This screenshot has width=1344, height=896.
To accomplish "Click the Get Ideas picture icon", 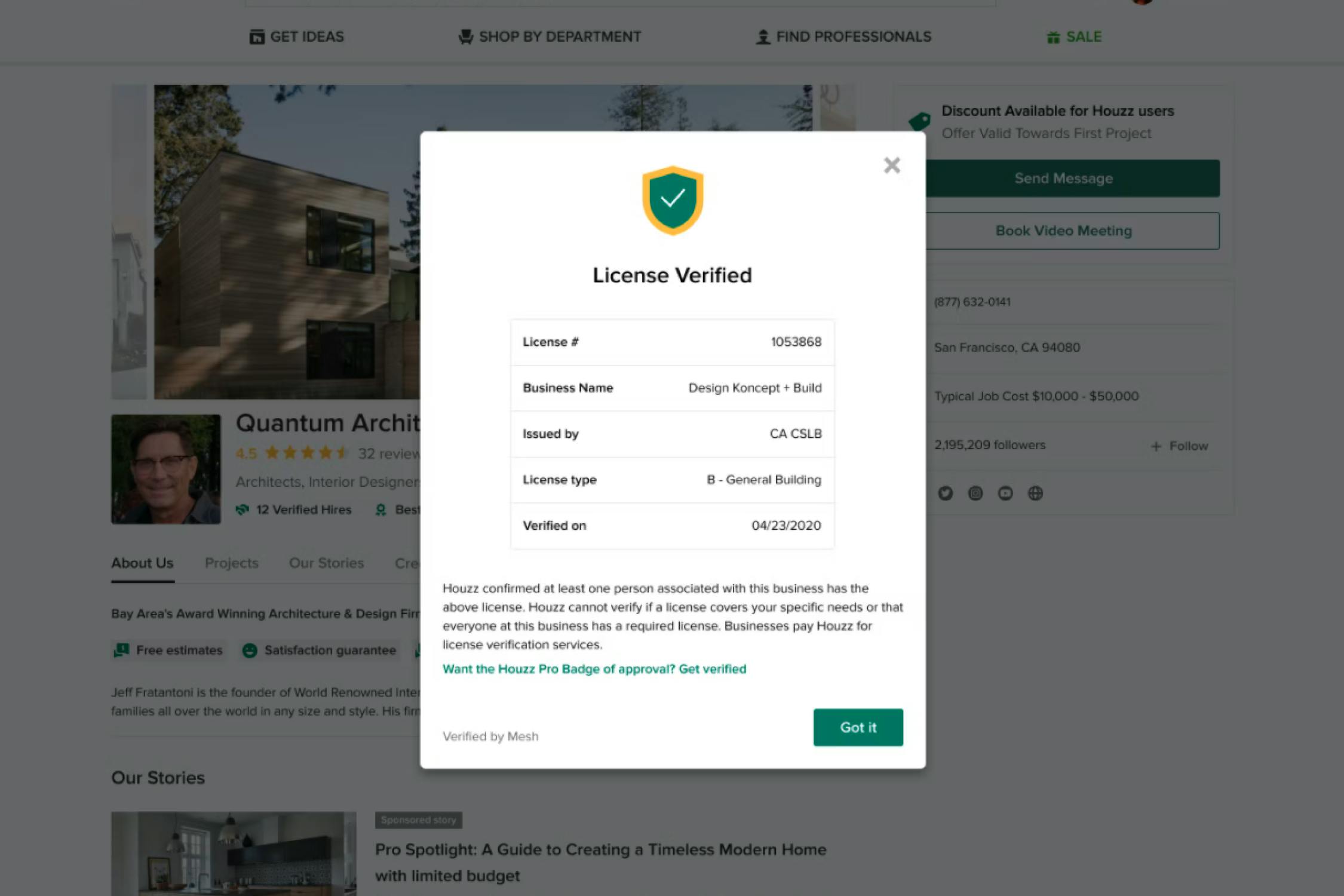I will point(256,36).
